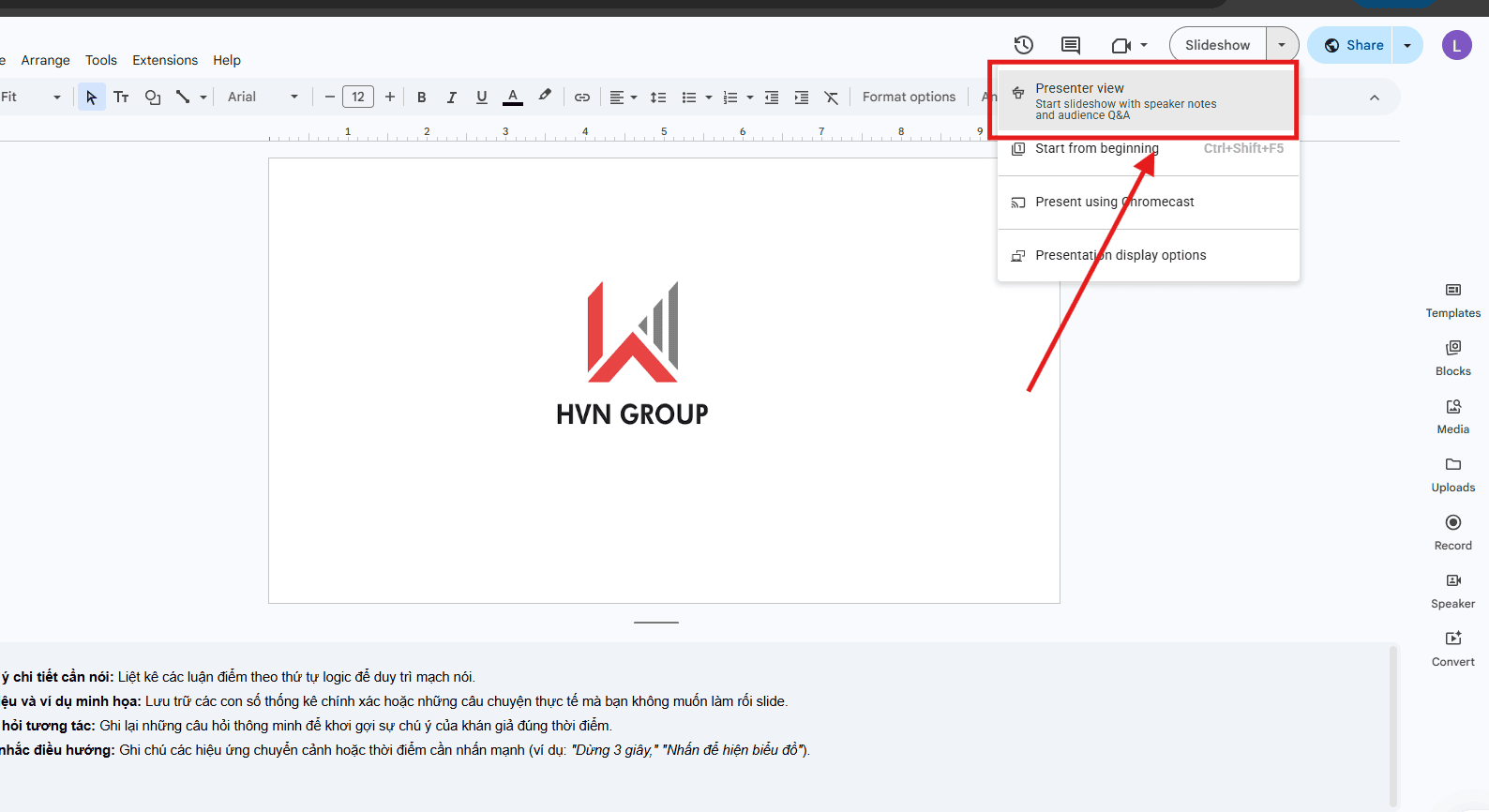Click HVN GROUP logo on slide

pyautogui.click(x=632, y=354)
